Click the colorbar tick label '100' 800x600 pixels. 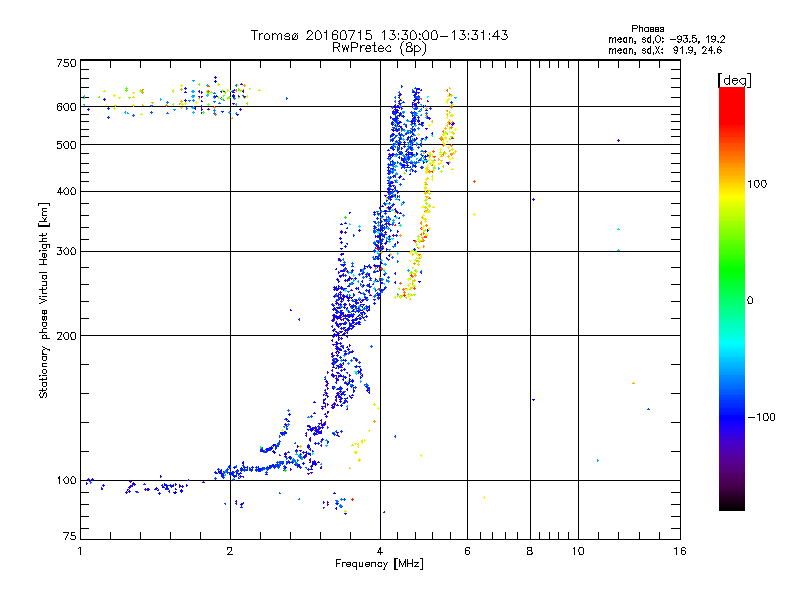[x=757, y=184]
